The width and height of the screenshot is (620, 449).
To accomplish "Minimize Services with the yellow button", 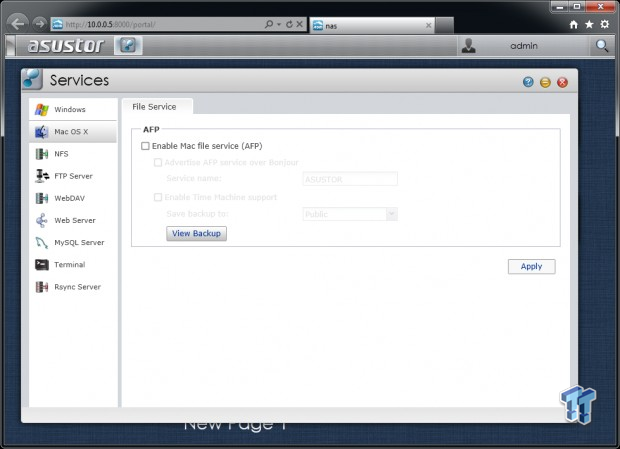I will 545,82.
